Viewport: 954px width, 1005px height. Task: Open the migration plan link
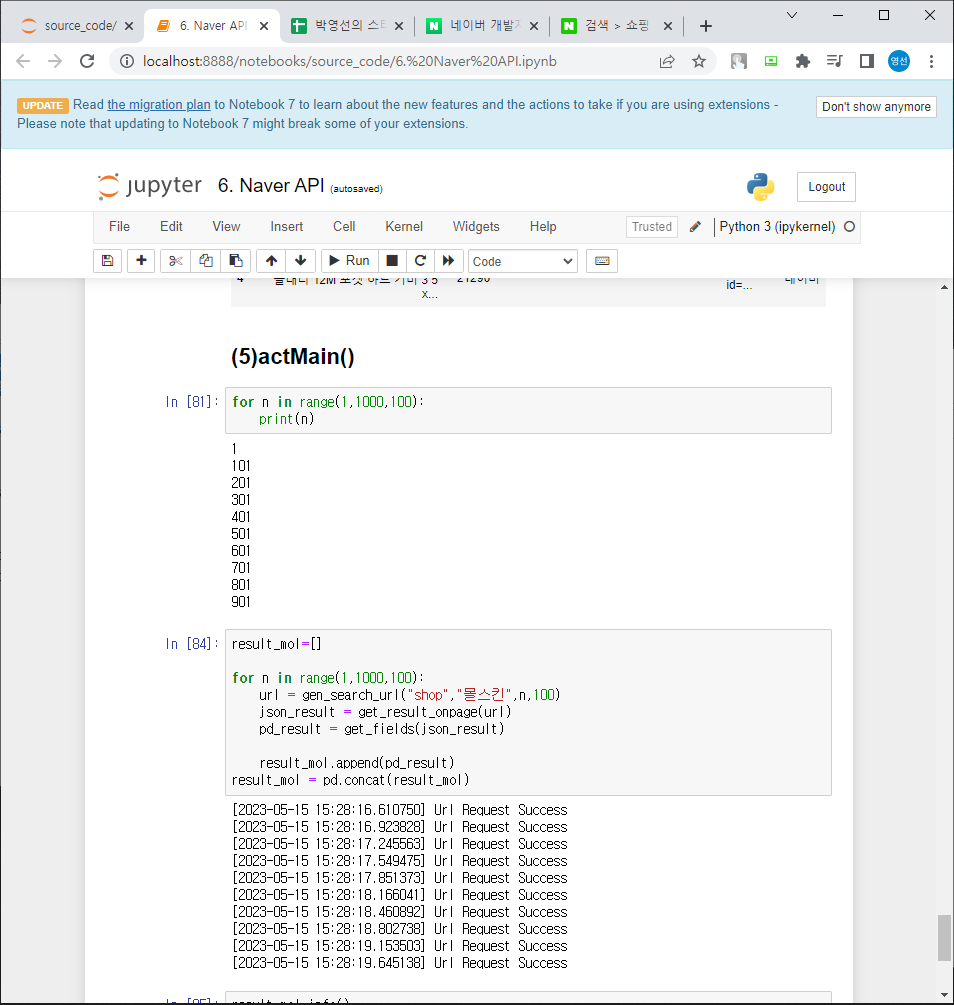159,104
